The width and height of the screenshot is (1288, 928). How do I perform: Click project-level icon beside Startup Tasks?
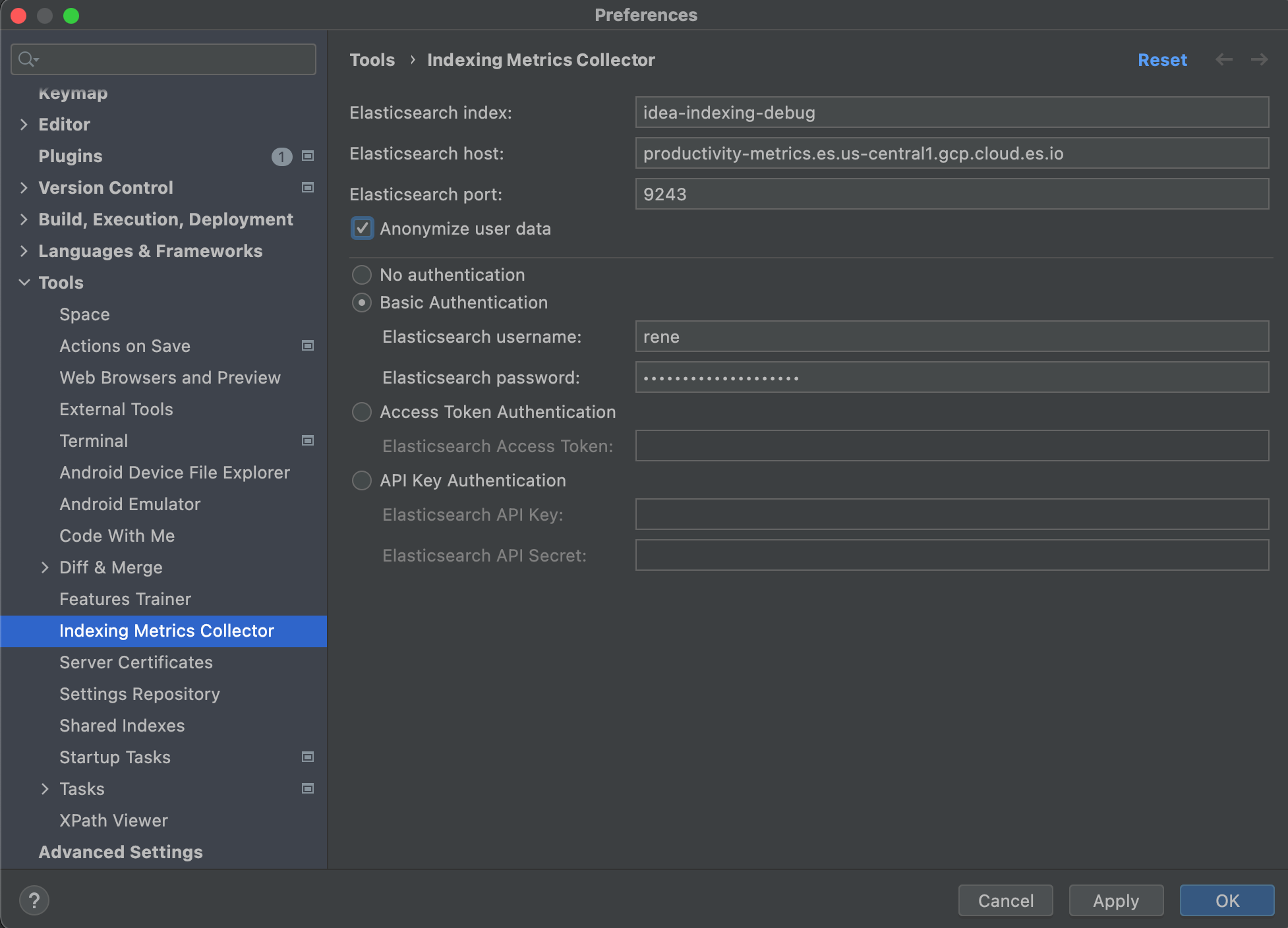[307, 757]
